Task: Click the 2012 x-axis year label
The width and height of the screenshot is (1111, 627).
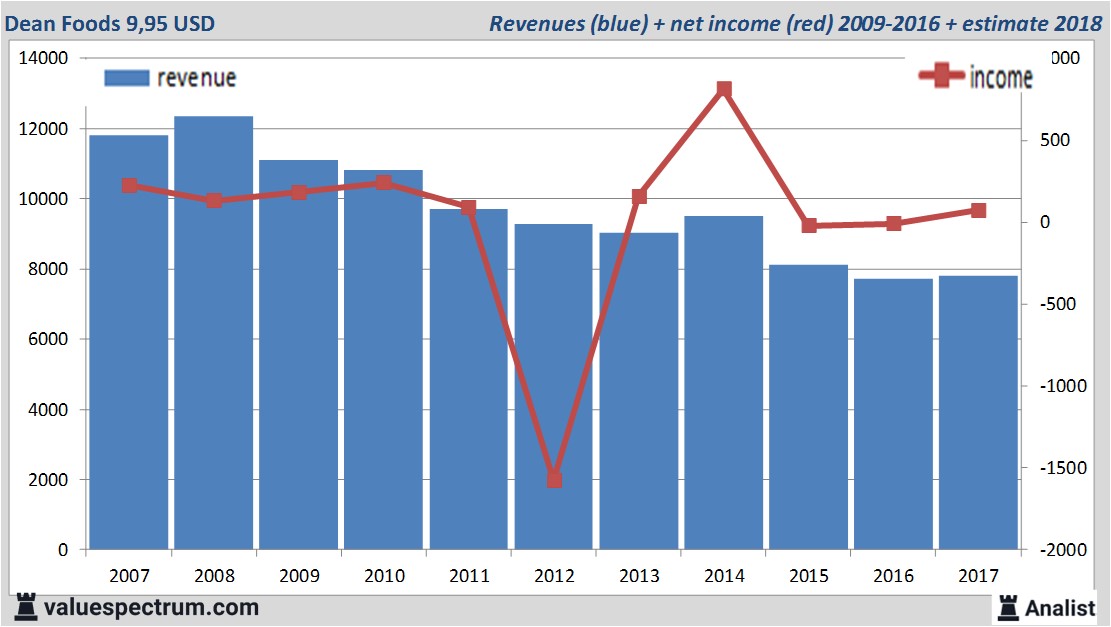Action: point(555,576)
